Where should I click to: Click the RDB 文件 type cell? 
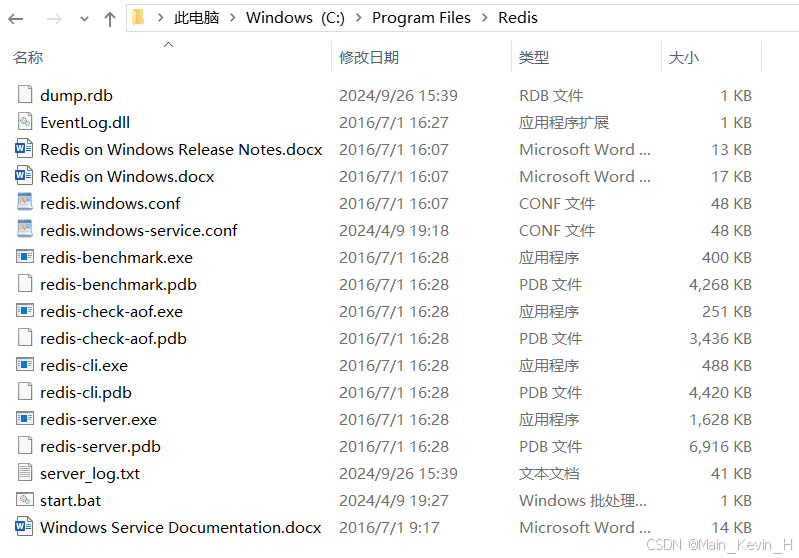coord(551,96)
